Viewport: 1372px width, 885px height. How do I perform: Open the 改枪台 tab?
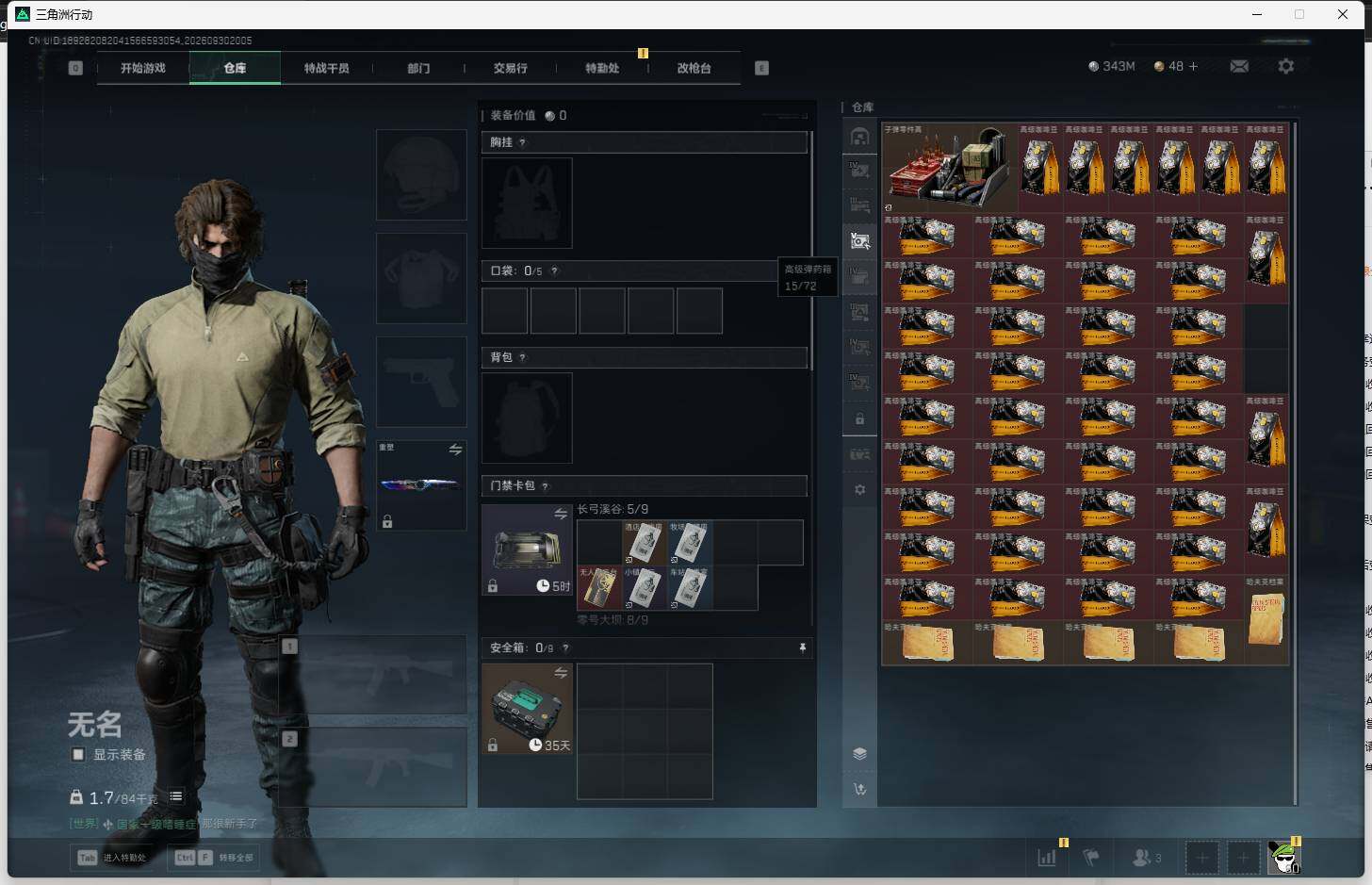tap(694, 68)
